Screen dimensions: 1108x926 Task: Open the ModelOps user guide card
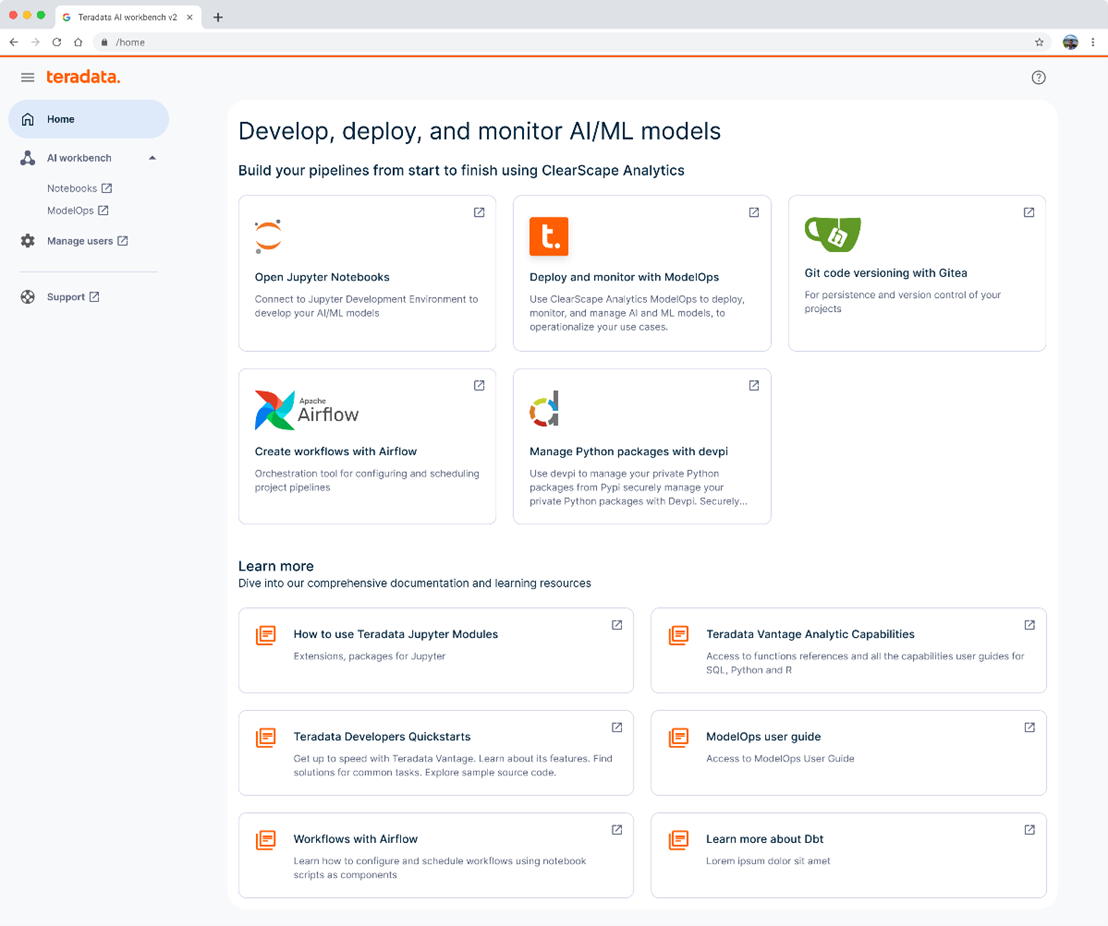pos(763,737)
